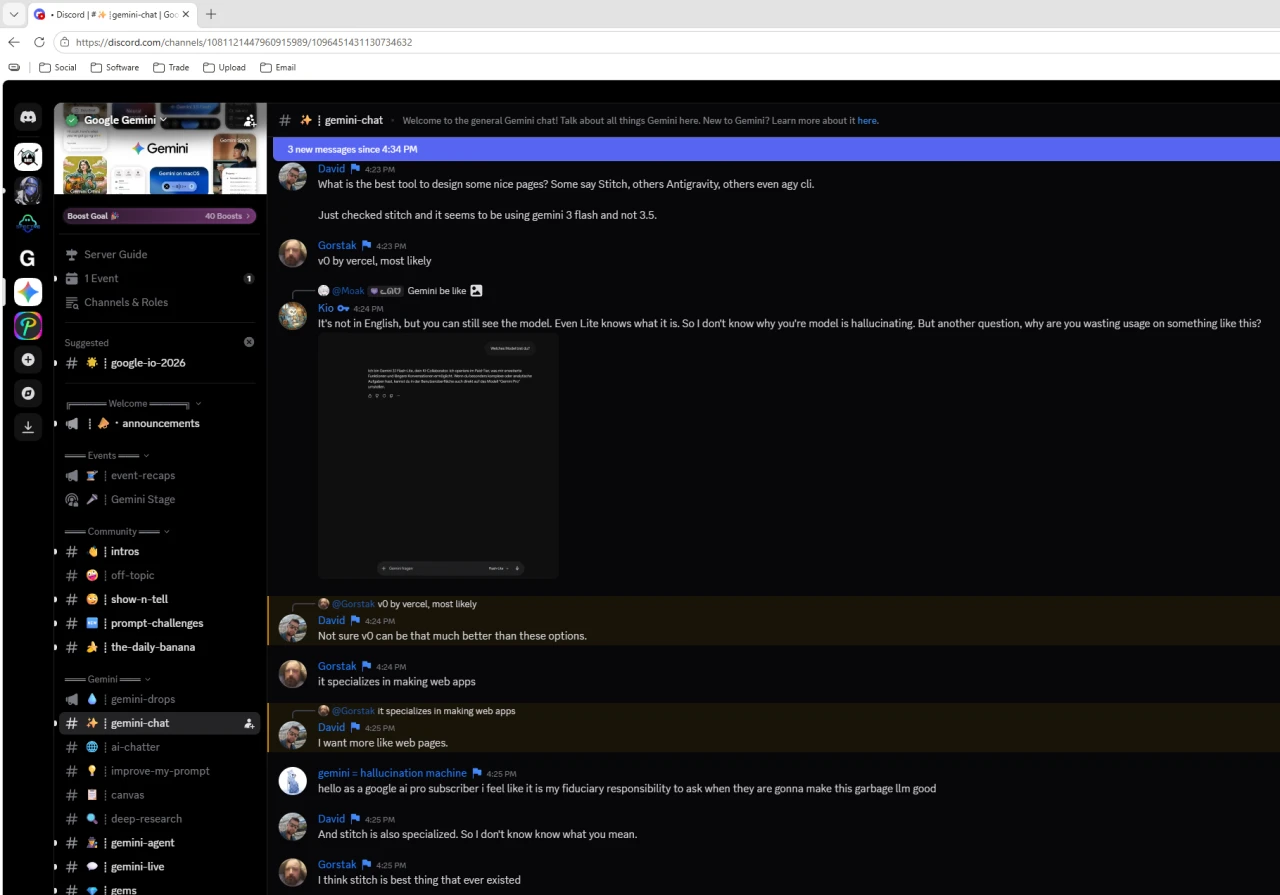Expand the Google Gemini server menu
Viewport: 1280px width, 895px height.
(127, 120)
